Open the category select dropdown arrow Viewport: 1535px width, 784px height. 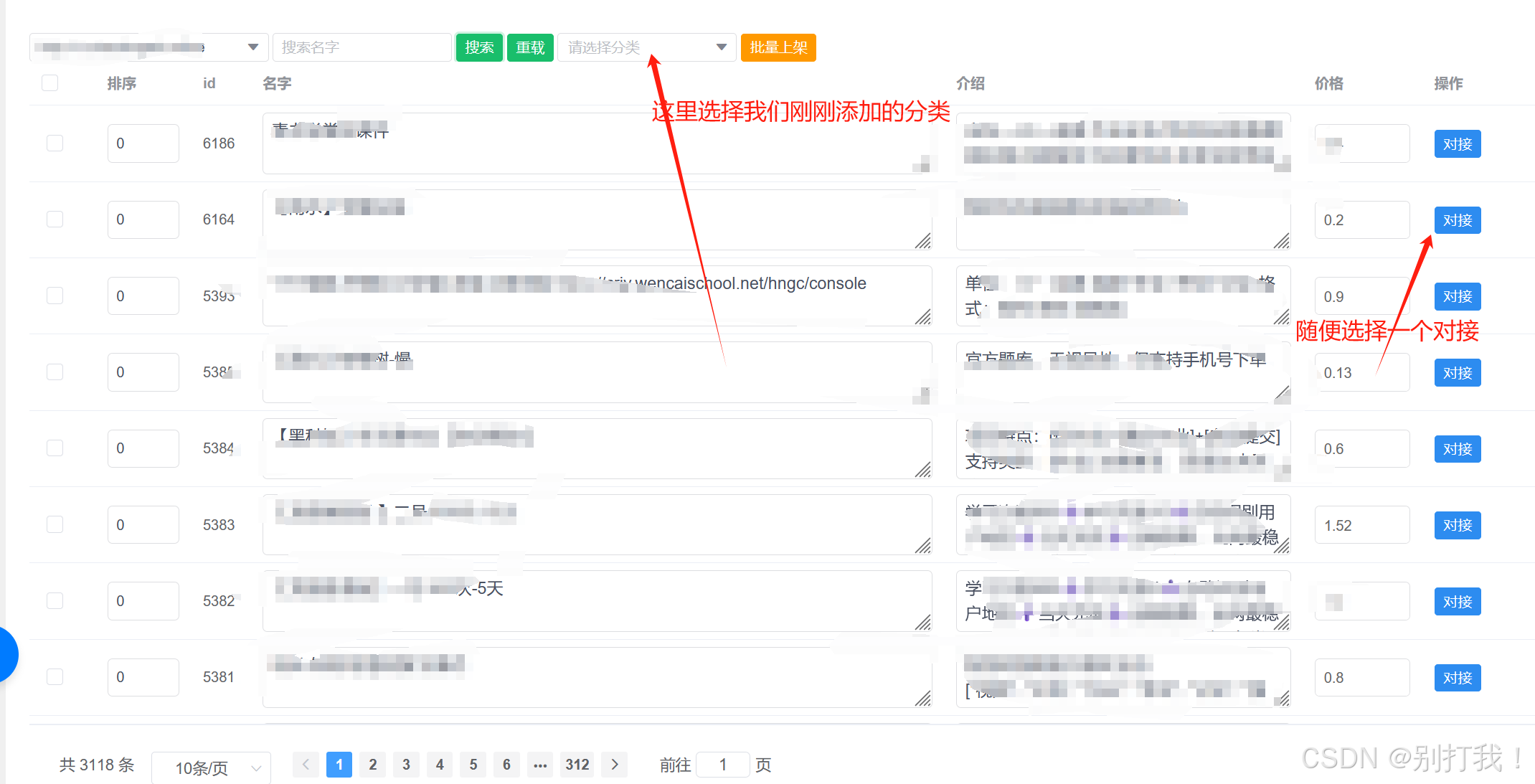click(721, 47)
